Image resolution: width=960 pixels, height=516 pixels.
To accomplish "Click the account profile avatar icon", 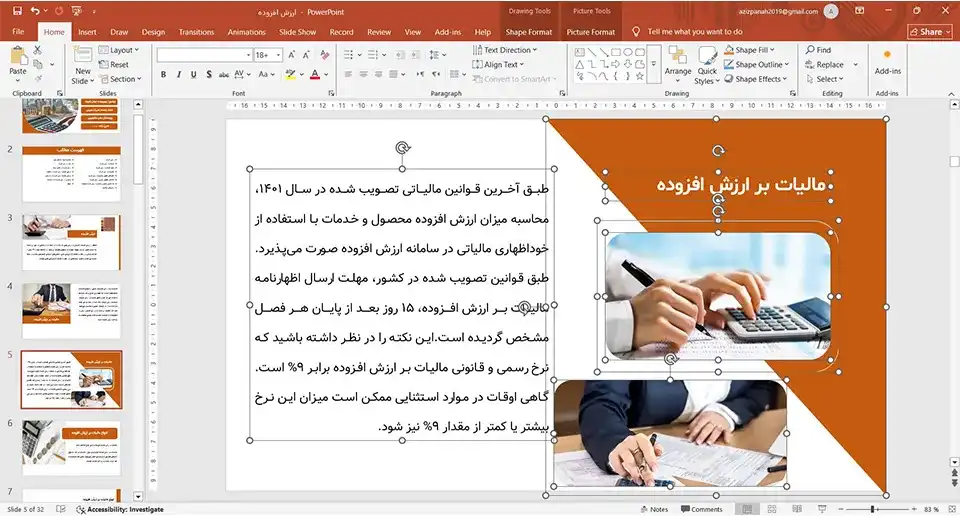I will pos(831,11).
